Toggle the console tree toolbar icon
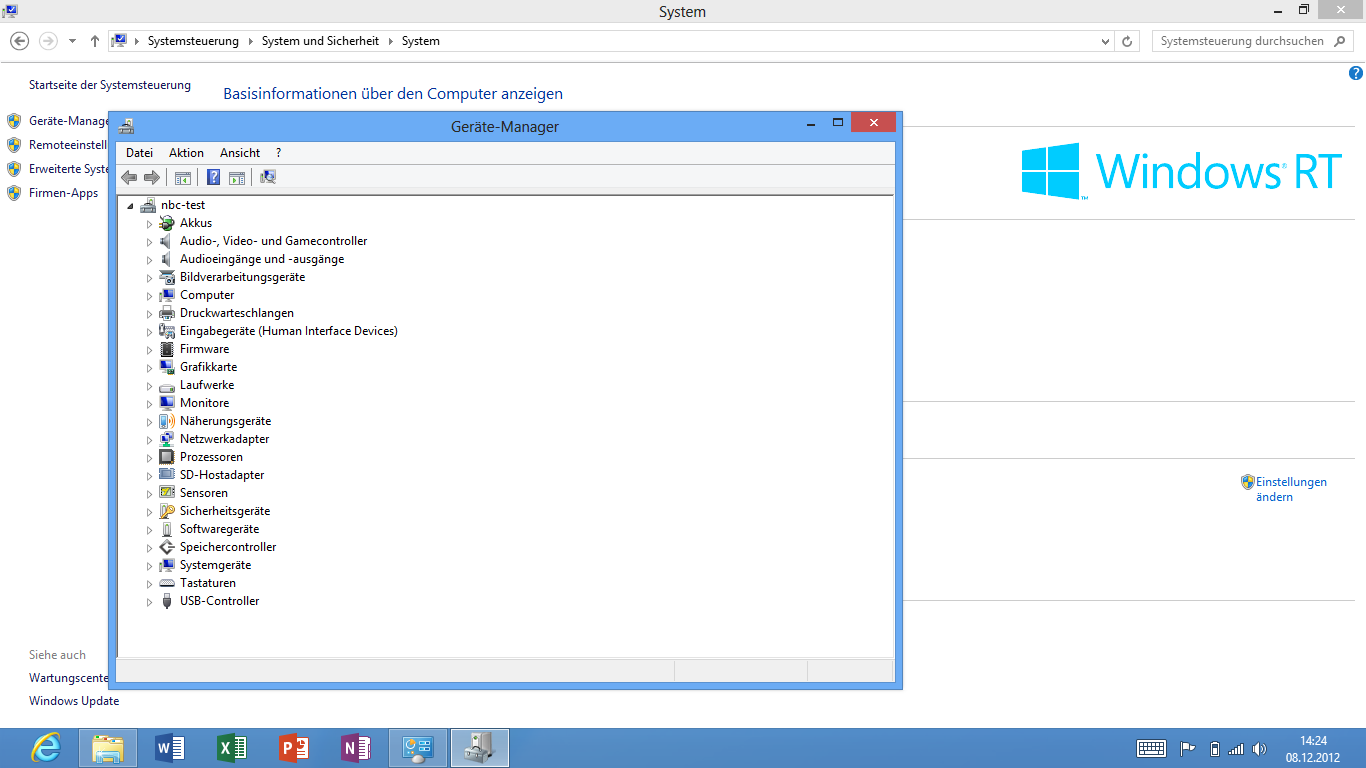The width and height of the screenshot is (1366, 768). [182, 177]
